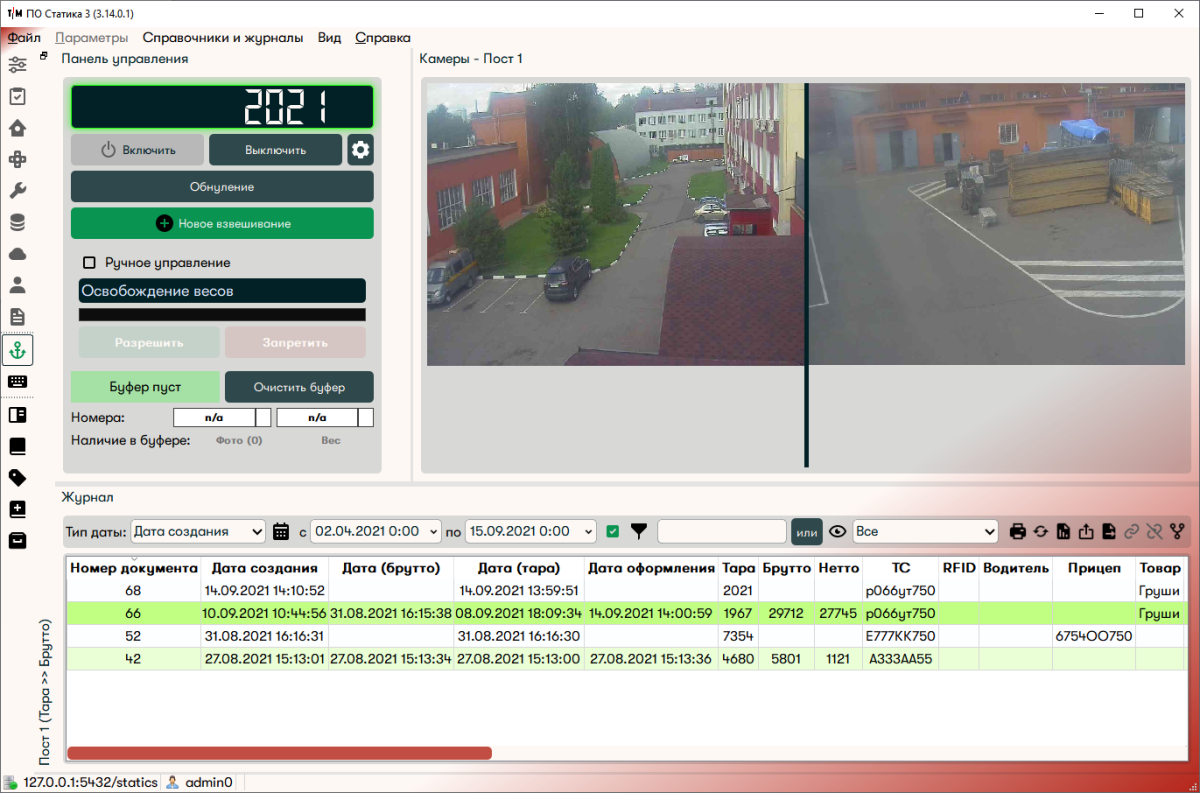Select journal row with document number 52
Image resolution: width=1200 pixels, height=793 pixels.
626,636
